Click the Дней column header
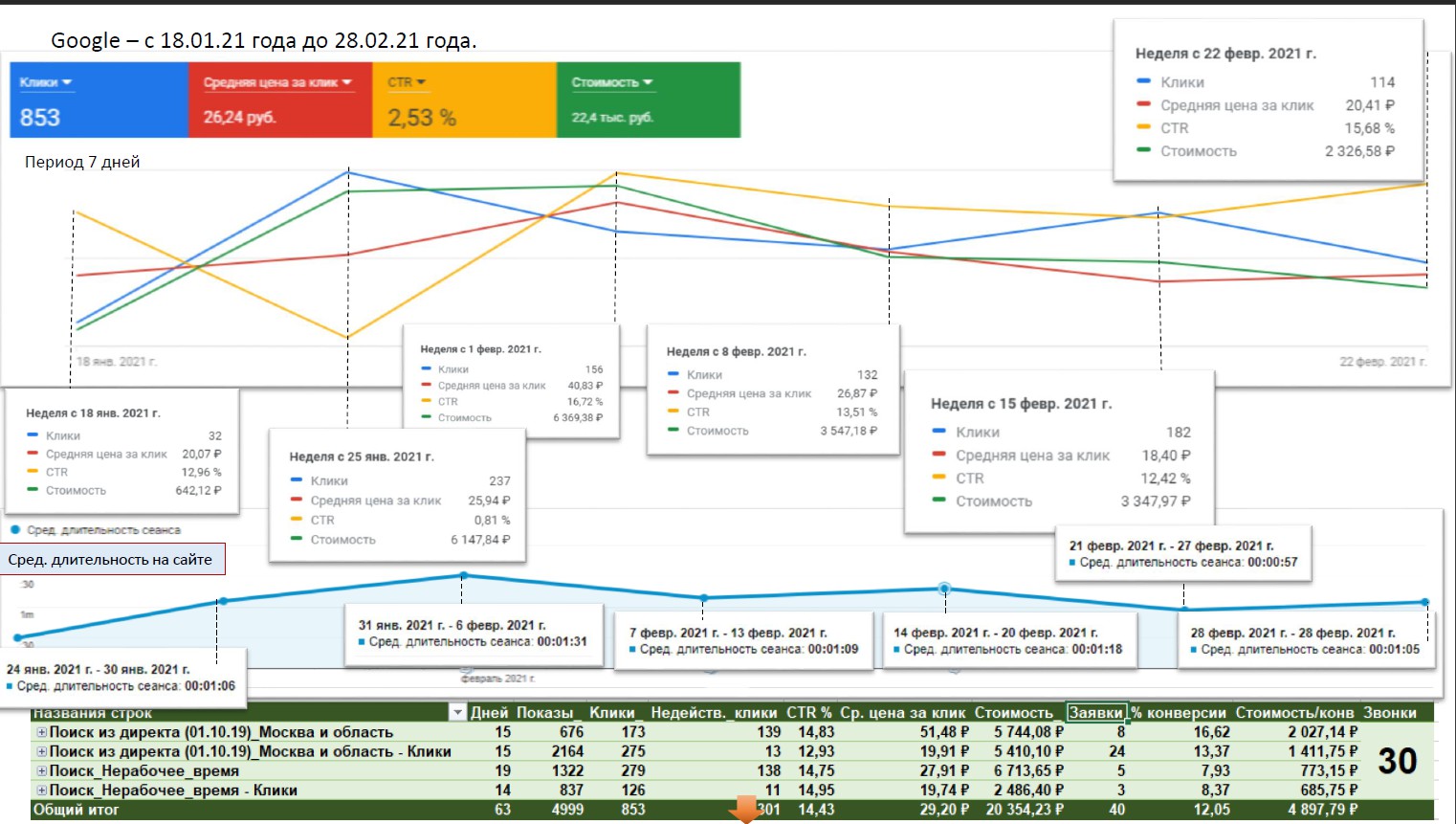The width and height of the screenshot is (1456, 824). [x=489, y=712]
